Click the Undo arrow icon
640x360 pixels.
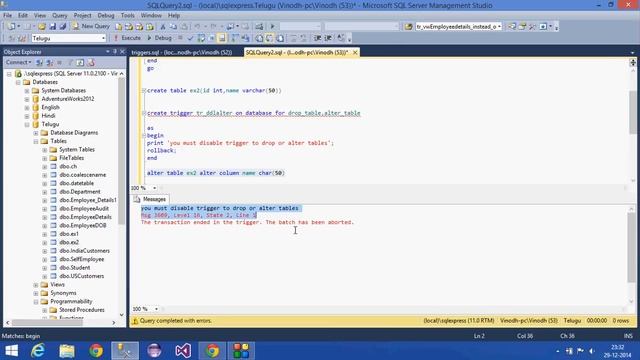[197, 27]
